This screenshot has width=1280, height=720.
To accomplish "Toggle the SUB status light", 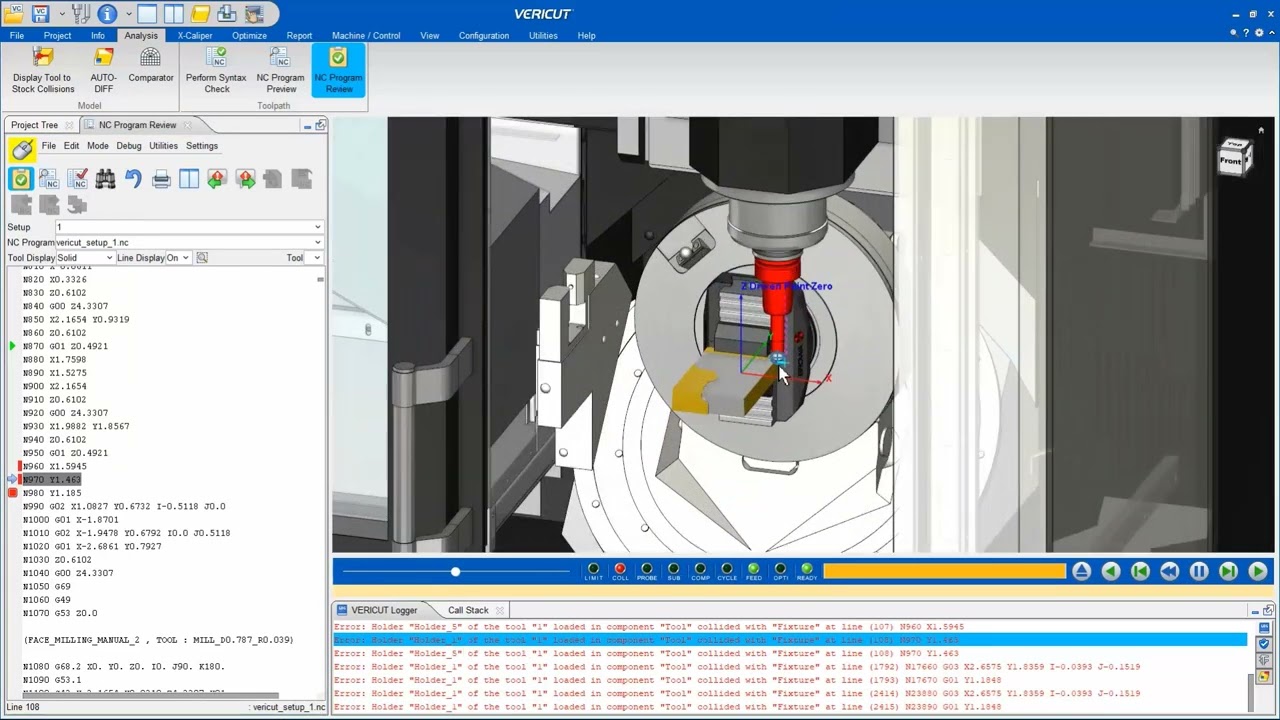I will click(x=673, y=571).
